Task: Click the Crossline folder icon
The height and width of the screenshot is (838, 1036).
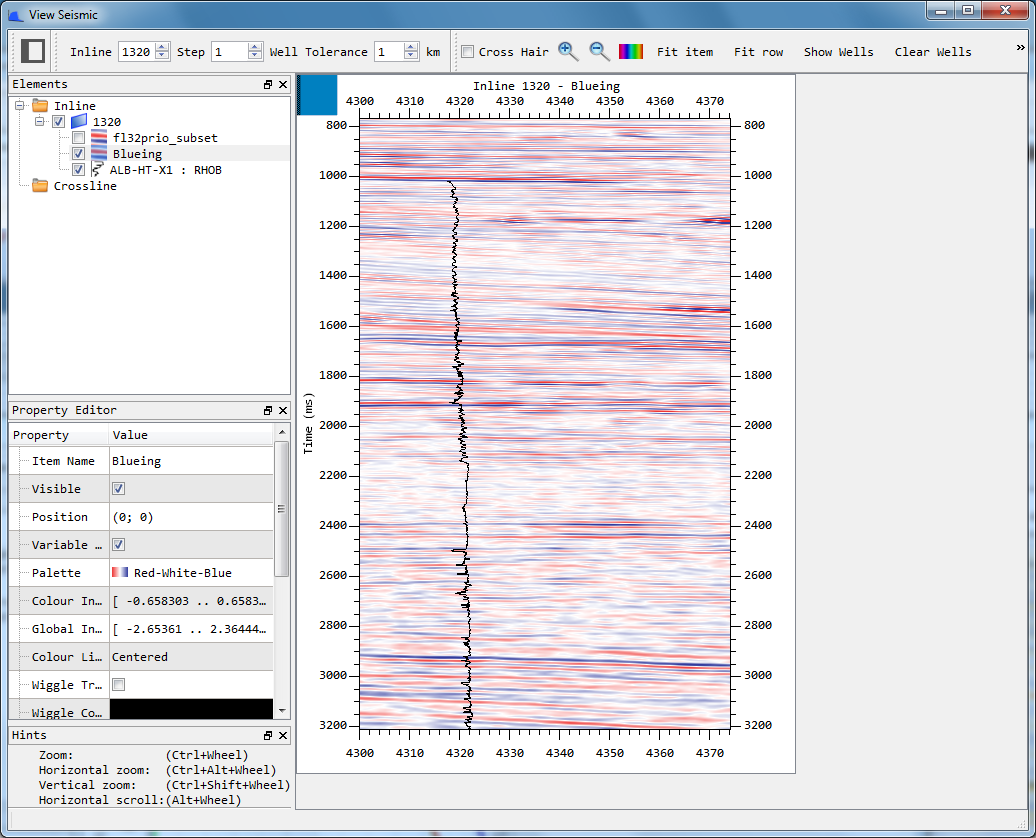Action: click(x=39, y=185)
